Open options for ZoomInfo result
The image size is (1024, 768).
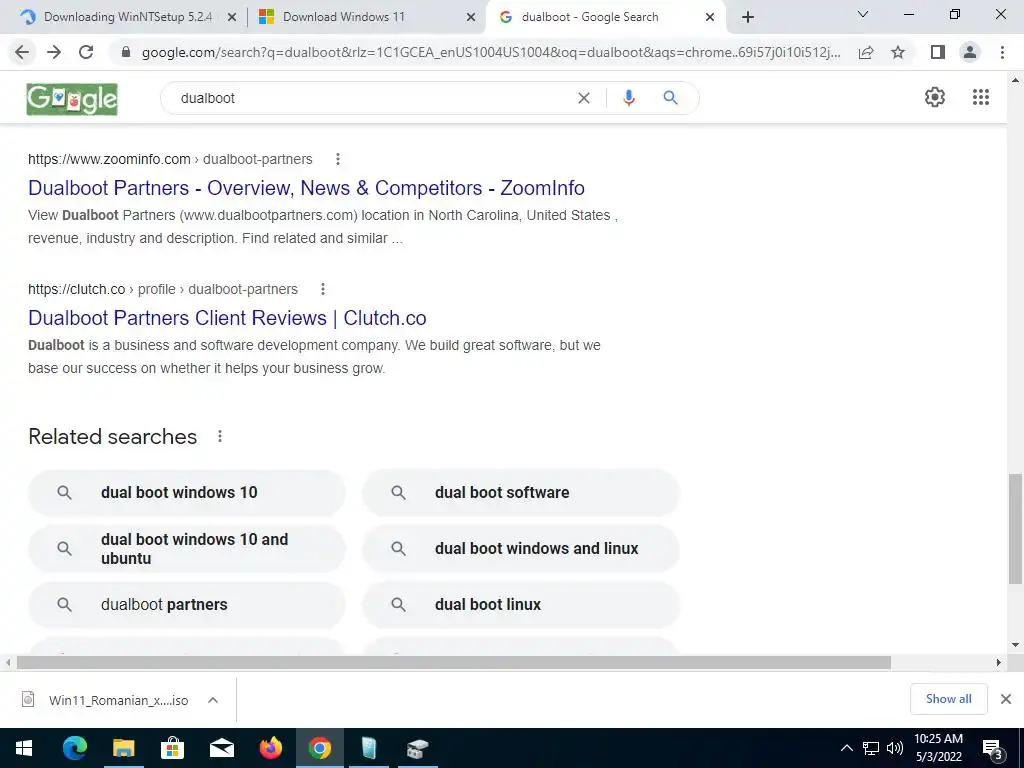tap(338, 159)
